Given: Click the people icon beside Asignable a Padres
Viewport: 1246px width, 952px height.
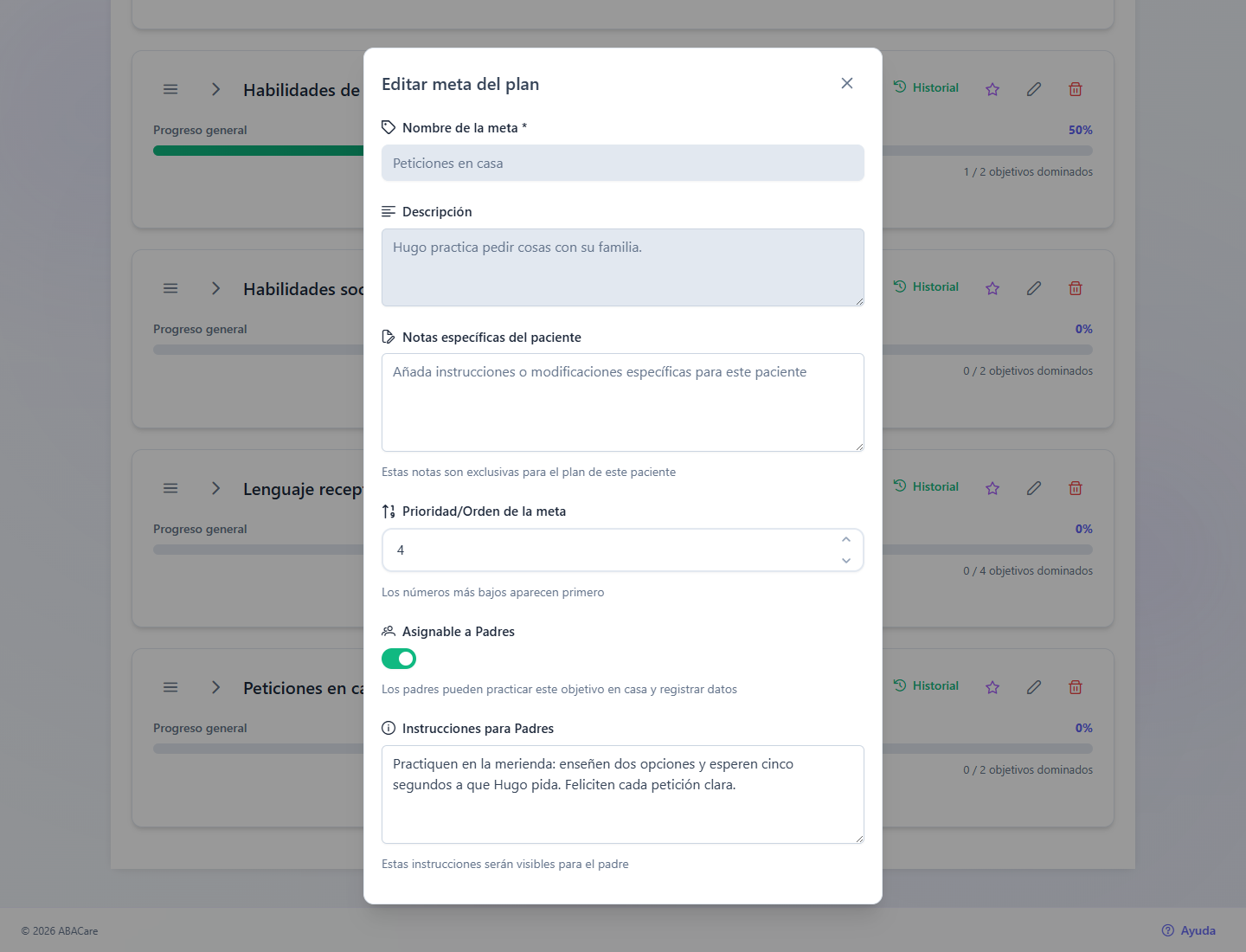Looking at the screenshot, I should coord(389,631).
